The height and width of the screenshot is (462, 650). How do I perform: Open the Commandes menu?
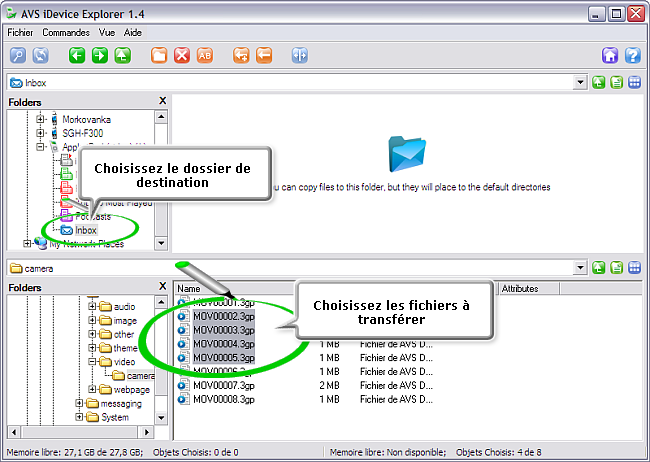(x=66, y=32)
